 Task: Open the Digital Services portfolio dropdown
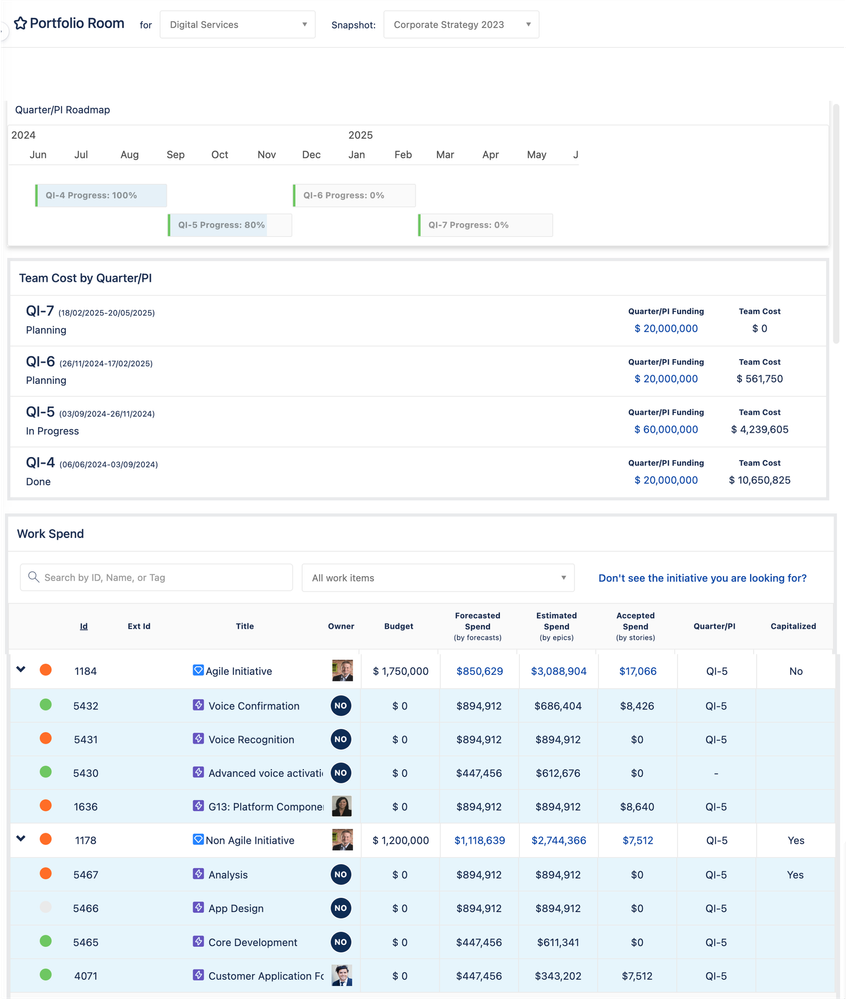pos(237,25)
